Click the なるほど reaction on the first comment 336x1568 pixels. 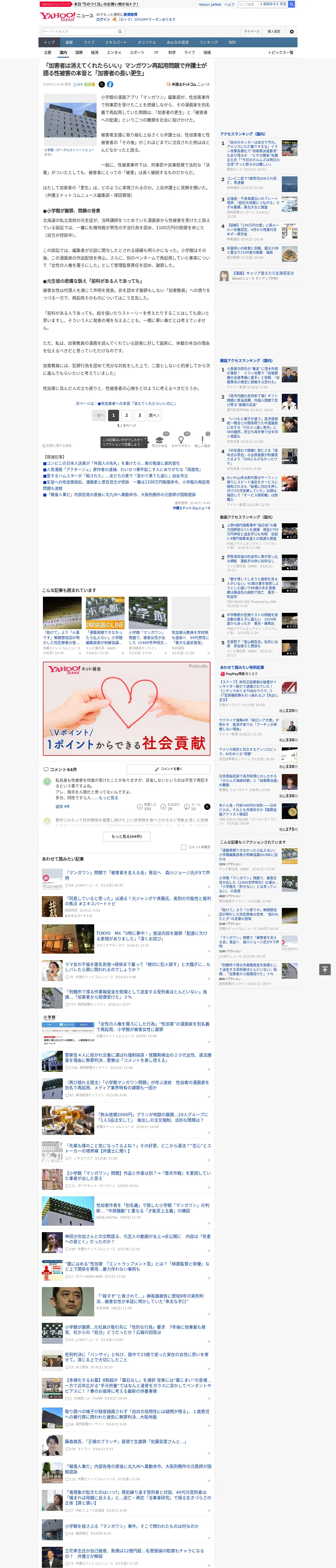pyautogui.click(x=170, y=806)
